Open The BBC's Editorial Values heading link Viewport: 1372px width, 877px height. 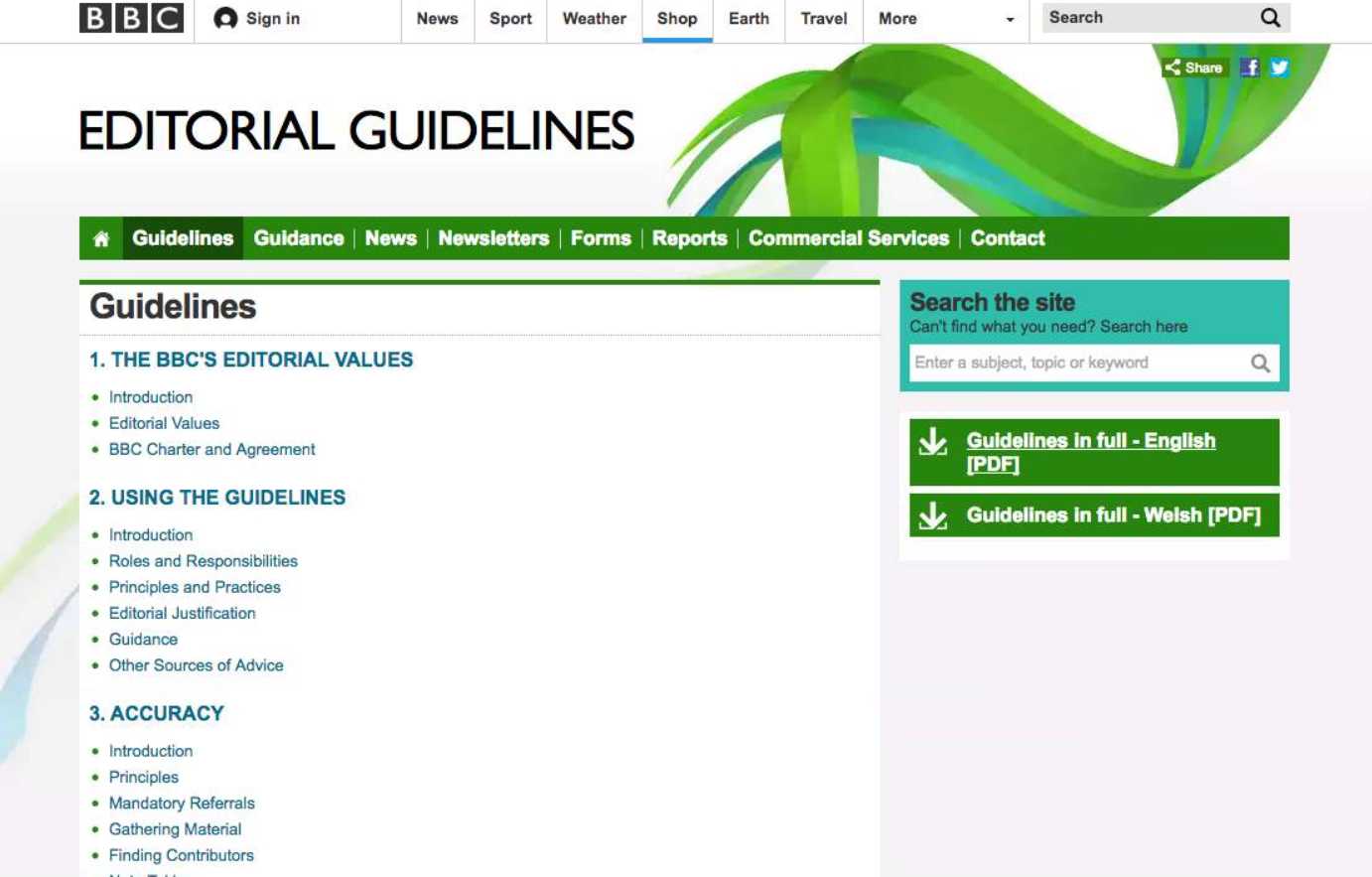[x=251, y=361]
